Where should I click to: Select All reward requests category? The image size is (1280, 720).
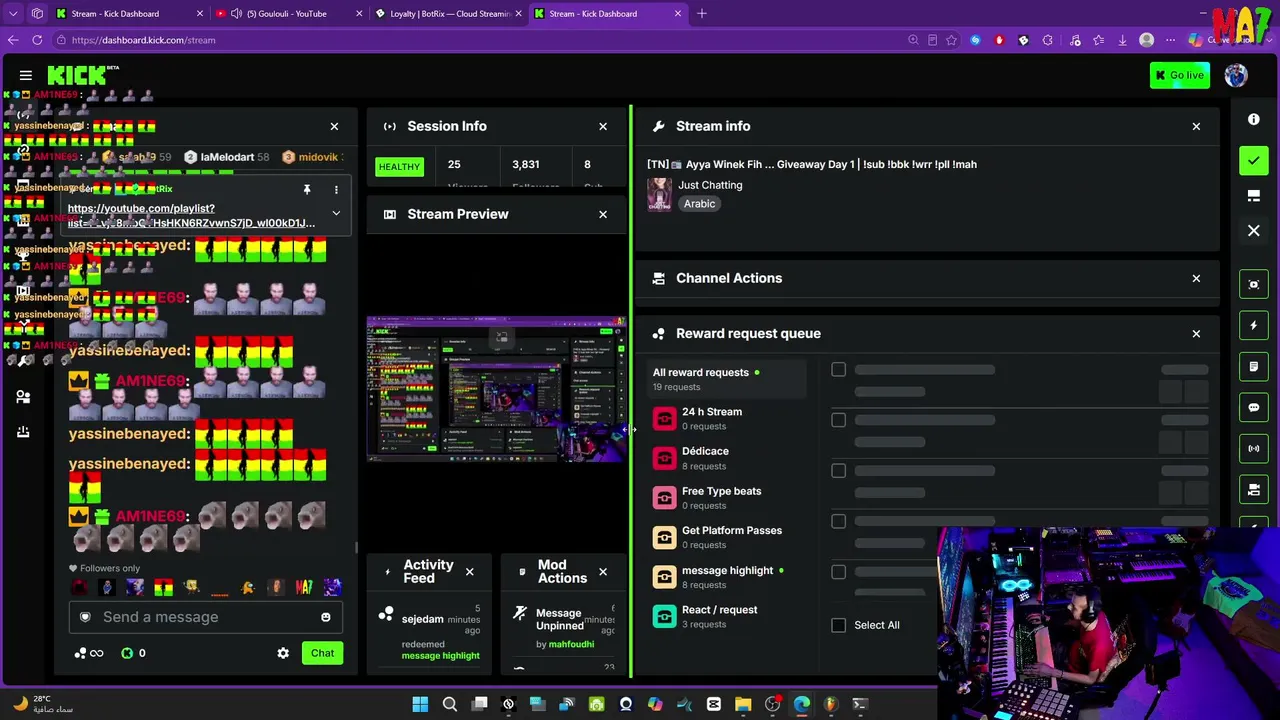tap(726, 379)
